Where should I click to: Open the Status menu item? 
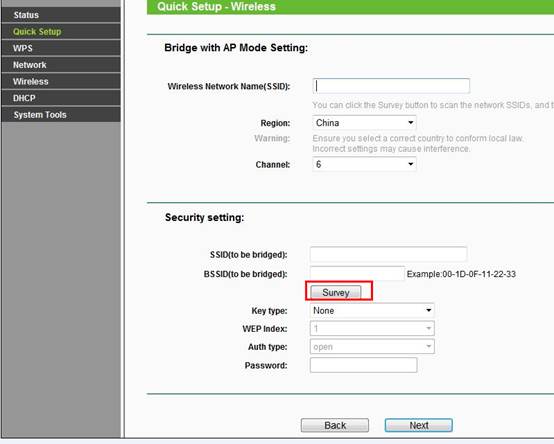coord(61,15)
